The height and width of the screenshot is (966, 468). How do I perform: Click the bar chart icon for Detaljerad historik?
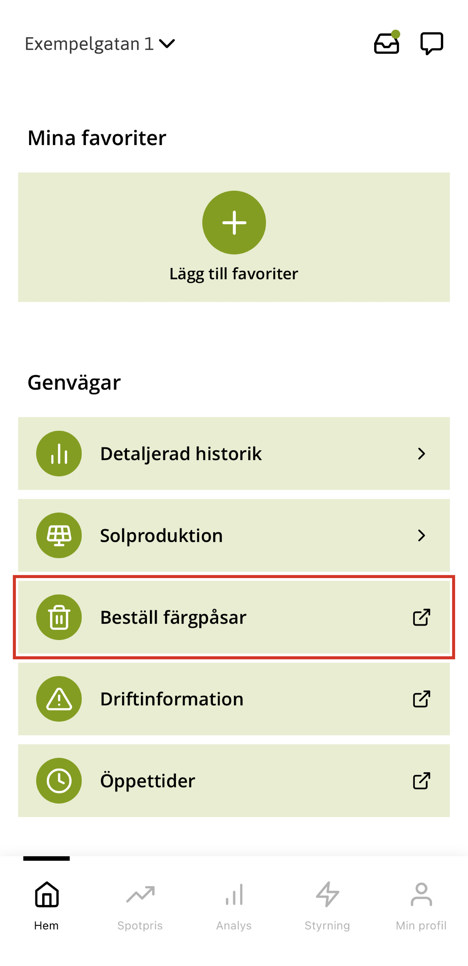59,453
